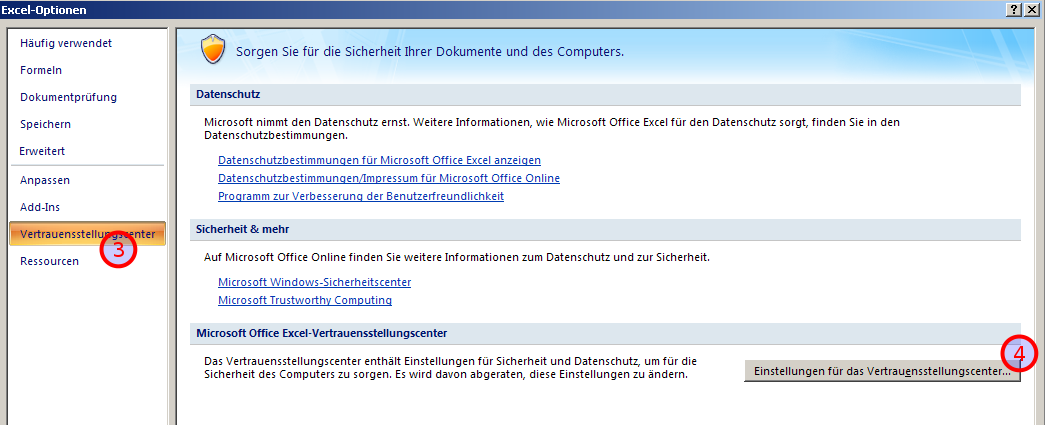Open the Häufig verwendet category
1045x425 pixels.
[x=66, y=43]
